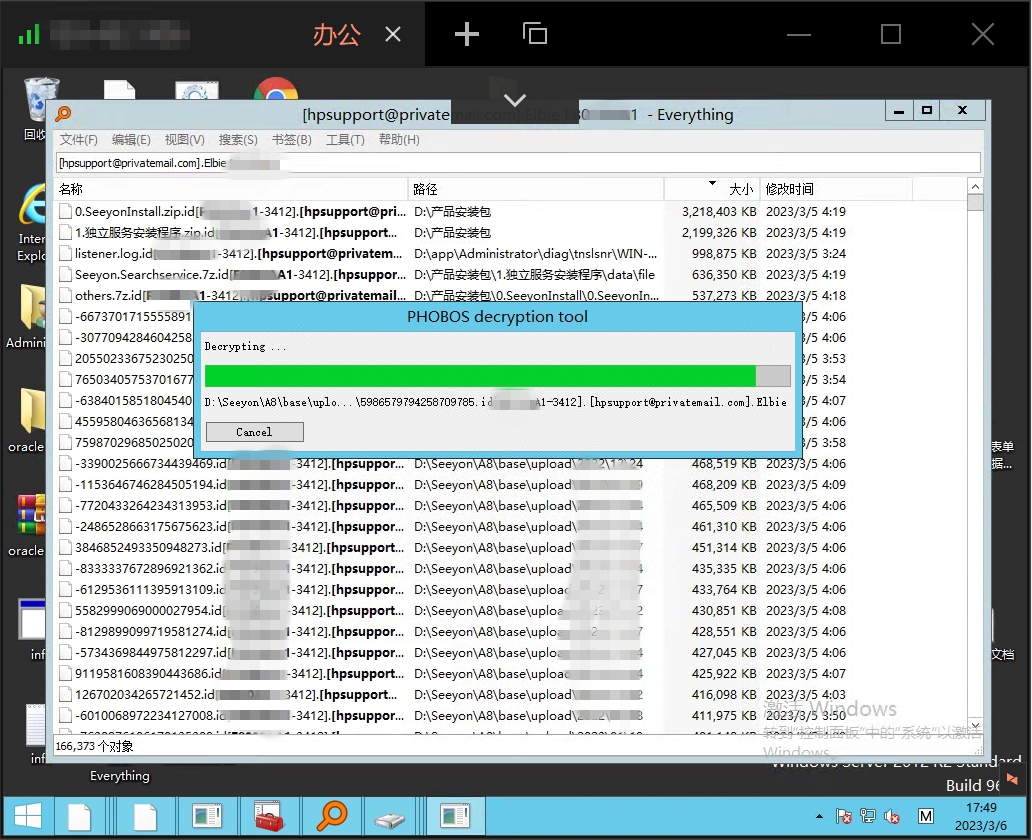Click the green signal strength icon

coord(29,34)
